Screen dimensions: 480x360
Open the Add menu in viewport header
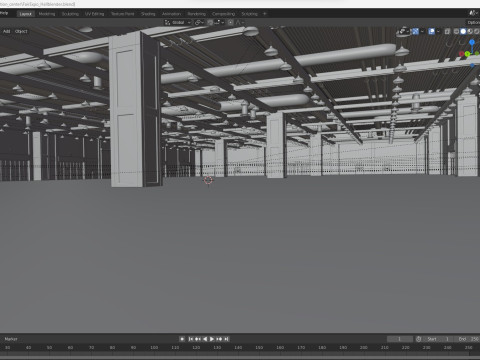coord(7,31)
